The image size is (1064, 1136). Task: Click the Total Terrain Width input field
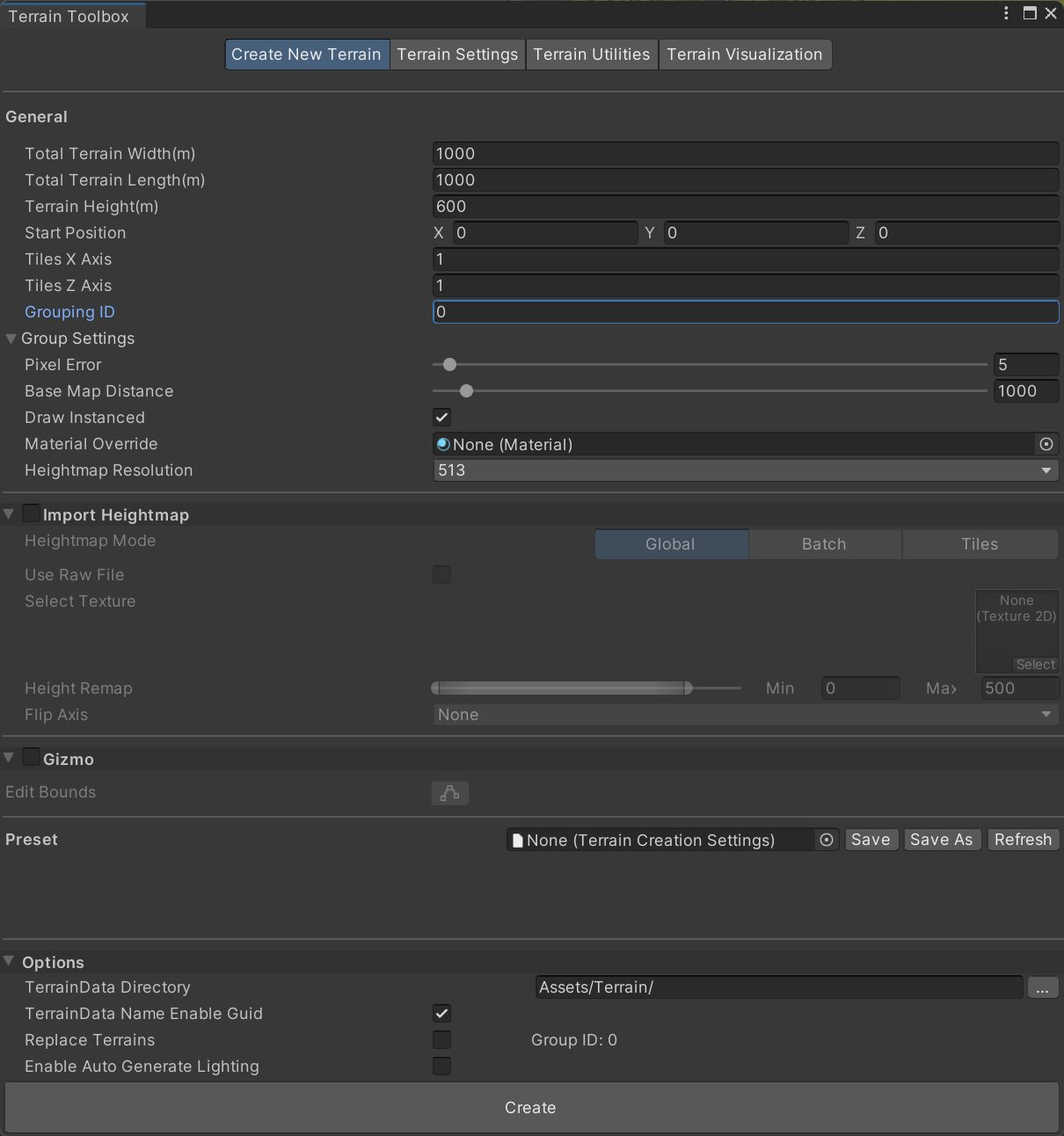(746, 154)
